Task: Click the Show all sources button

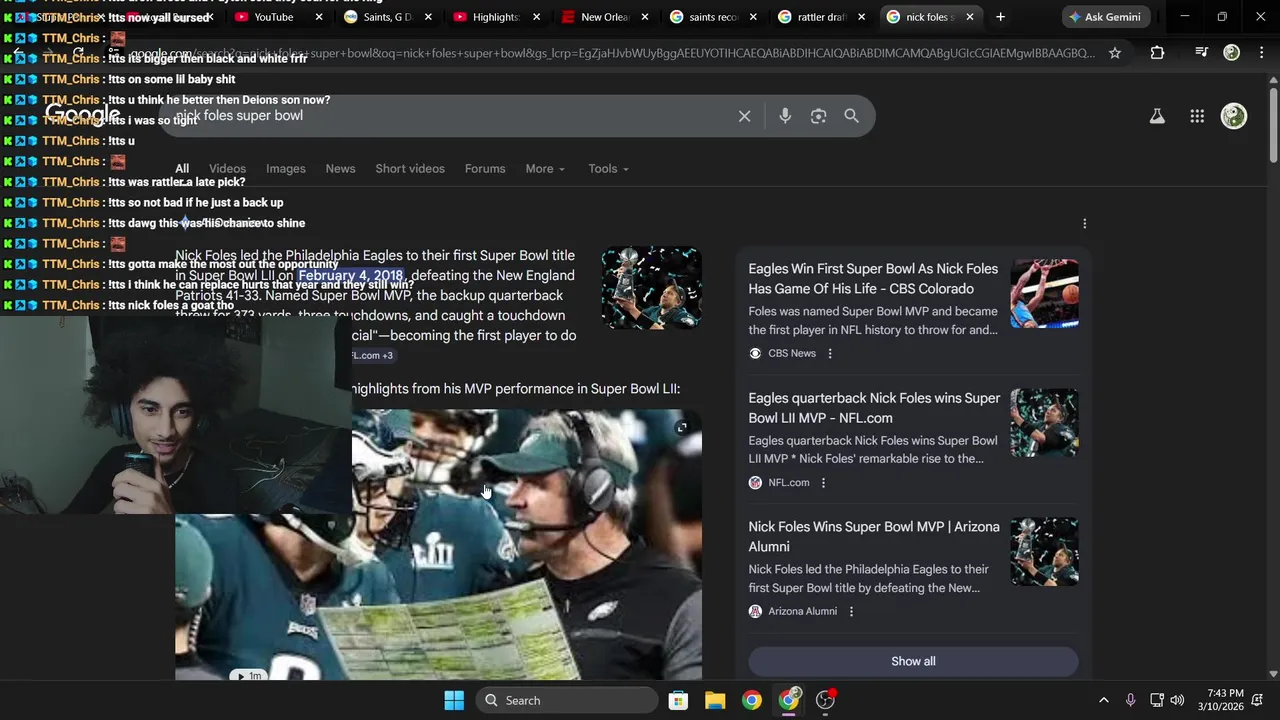Action: click(x=913, y=661)
